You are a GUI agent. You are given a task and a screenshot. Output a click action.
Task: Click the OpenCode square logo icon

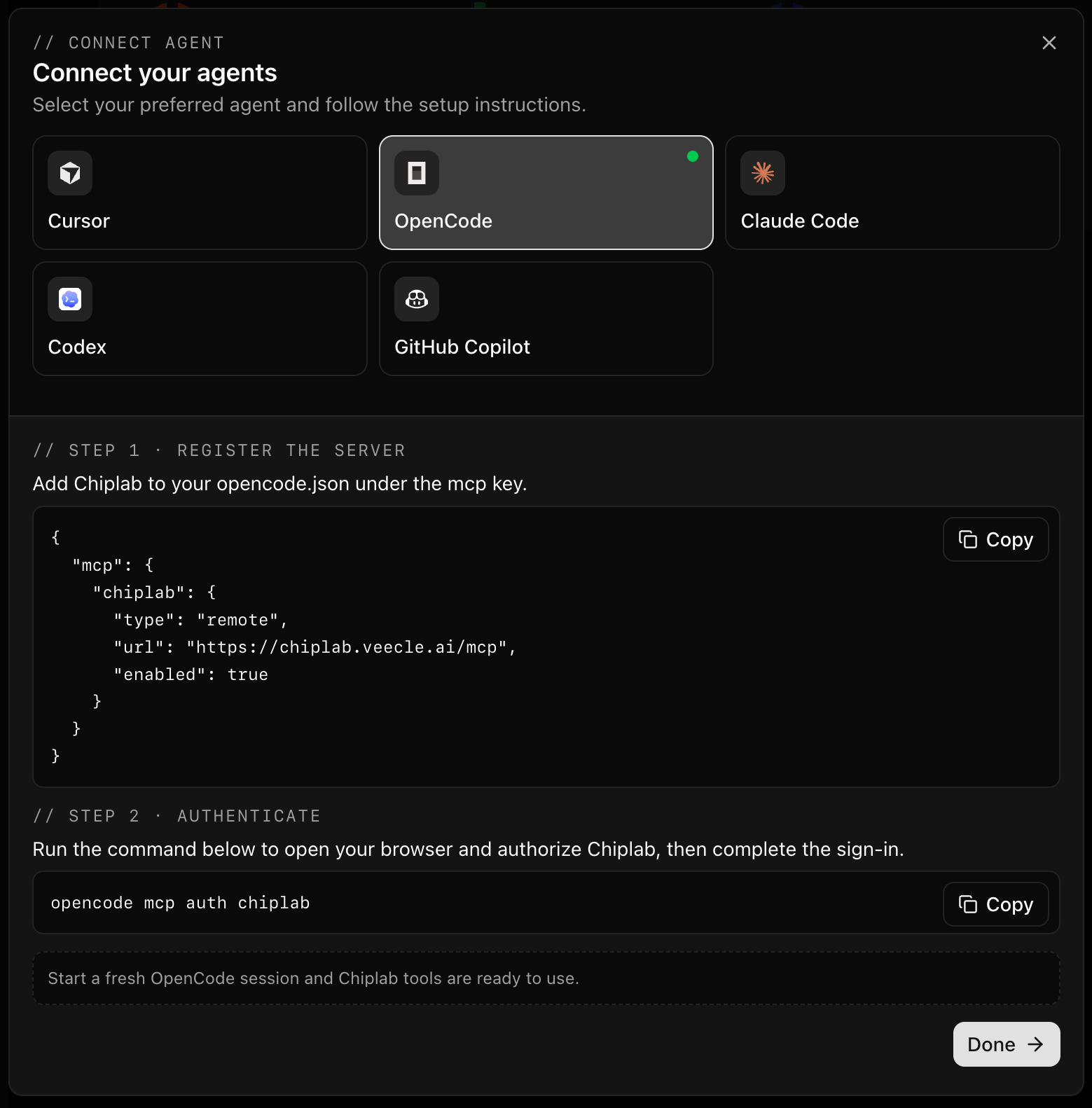click(x=417, y=173)
